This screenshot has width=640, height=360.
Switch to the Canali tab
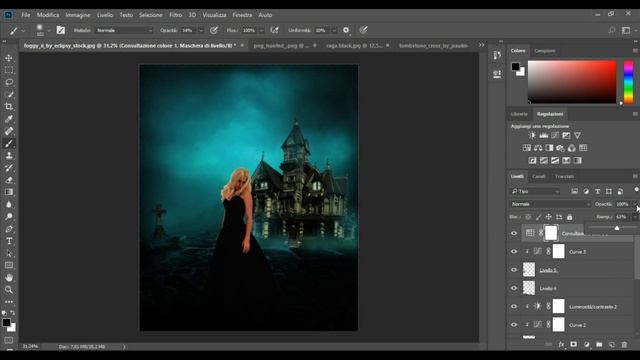pyautogui.click(x=539, y=177)
